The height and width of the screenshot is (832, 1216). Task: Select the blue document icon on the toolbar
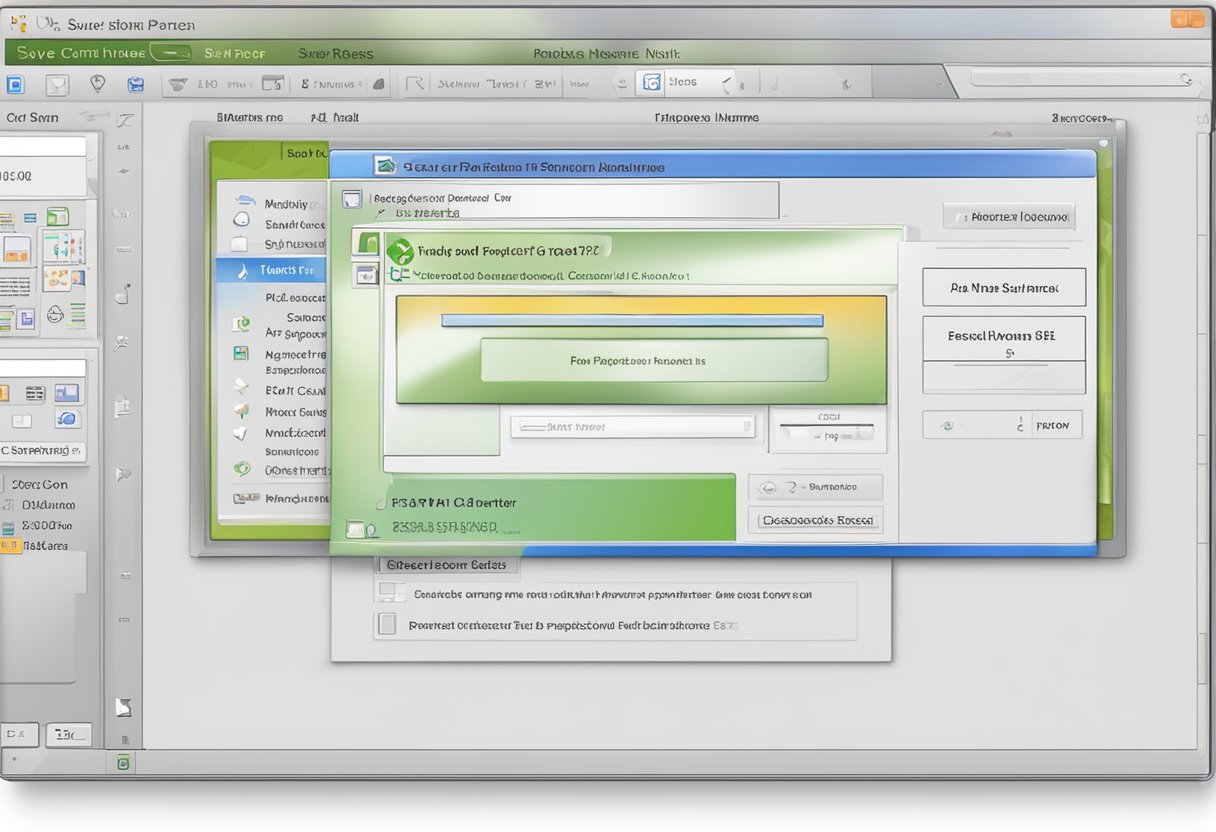tap(14, 84)
